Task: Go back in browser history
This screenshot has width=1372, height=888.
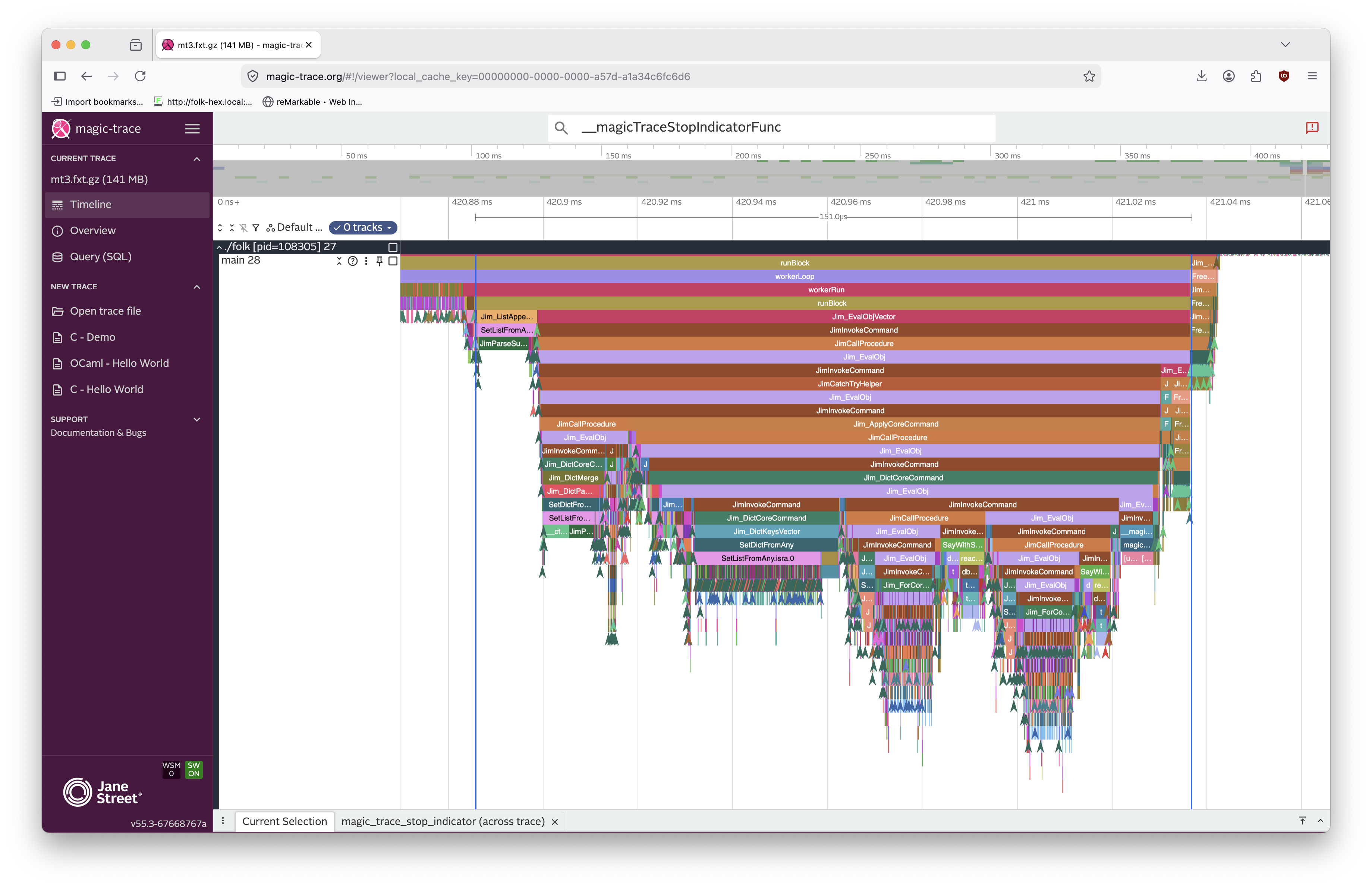Action: click(86, 76)
